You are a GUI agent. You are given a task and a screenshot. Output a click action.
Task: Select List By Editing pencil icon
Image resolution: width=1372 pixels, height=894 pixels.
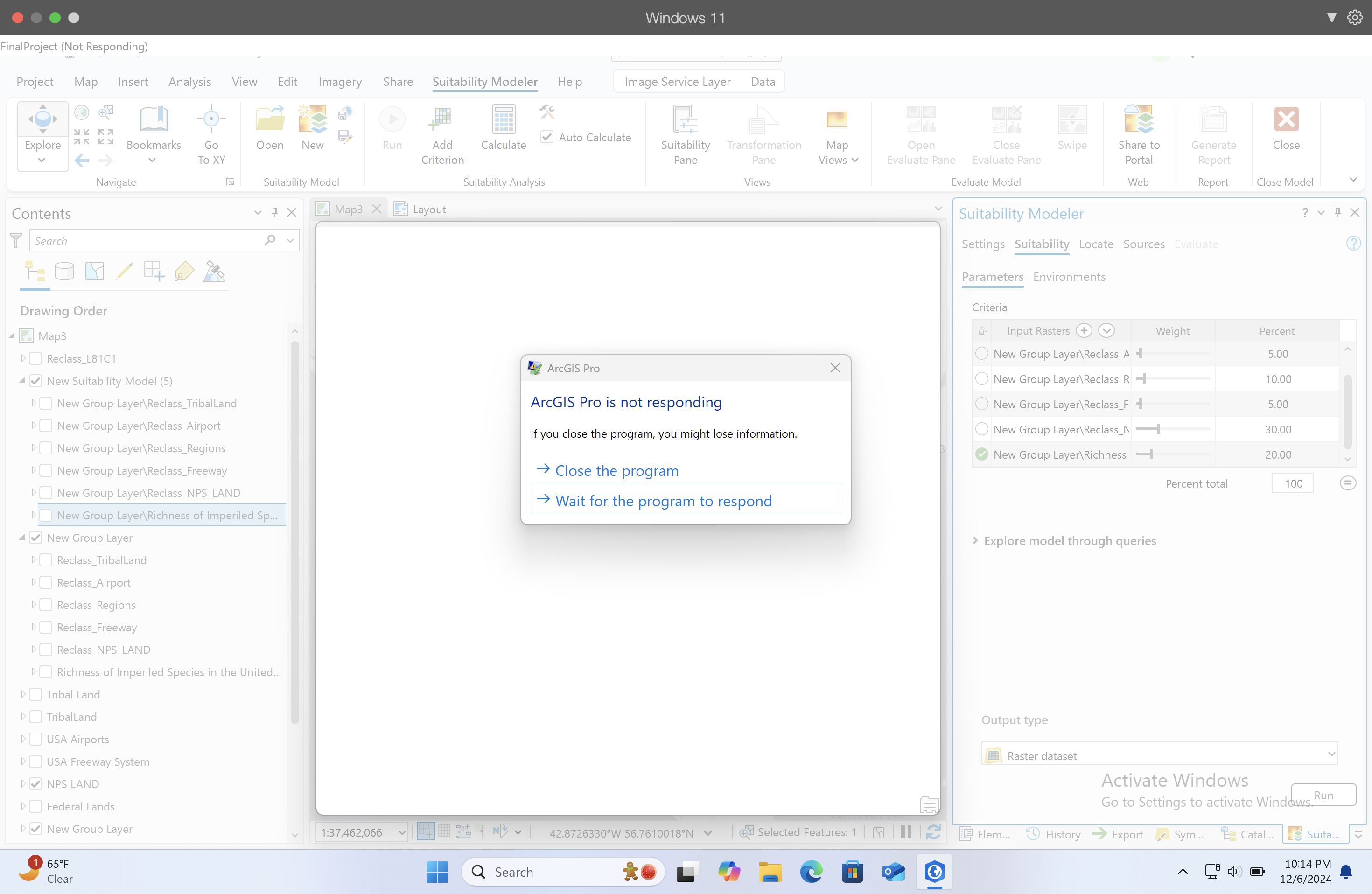tap(125, 271)
